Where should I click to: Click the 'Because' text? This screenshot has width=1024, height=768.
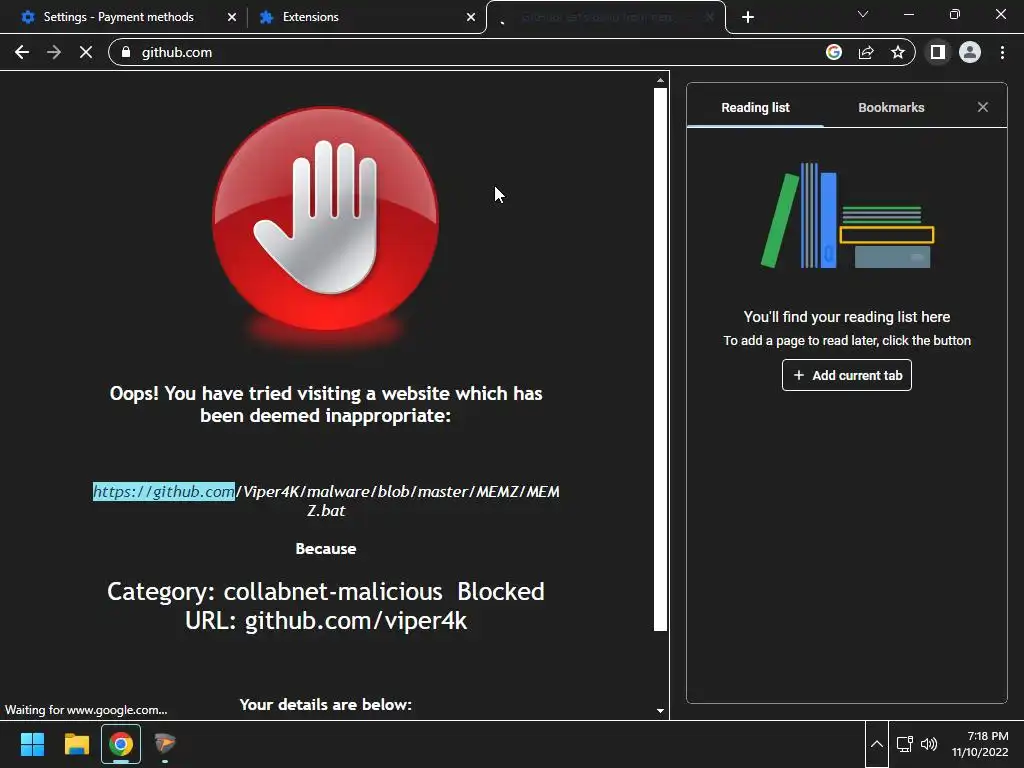click(325, 549)
